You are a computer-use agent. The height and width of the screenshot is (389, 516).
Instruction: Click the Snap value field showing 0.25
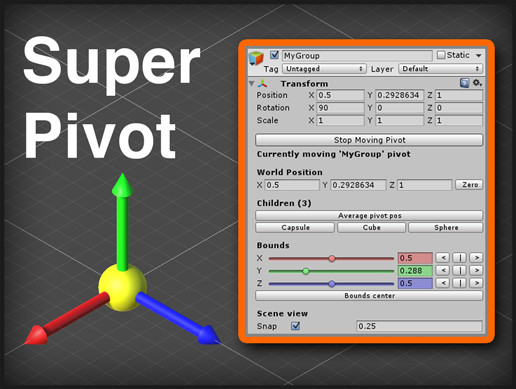pyautogui.click(x=419, y=326)
